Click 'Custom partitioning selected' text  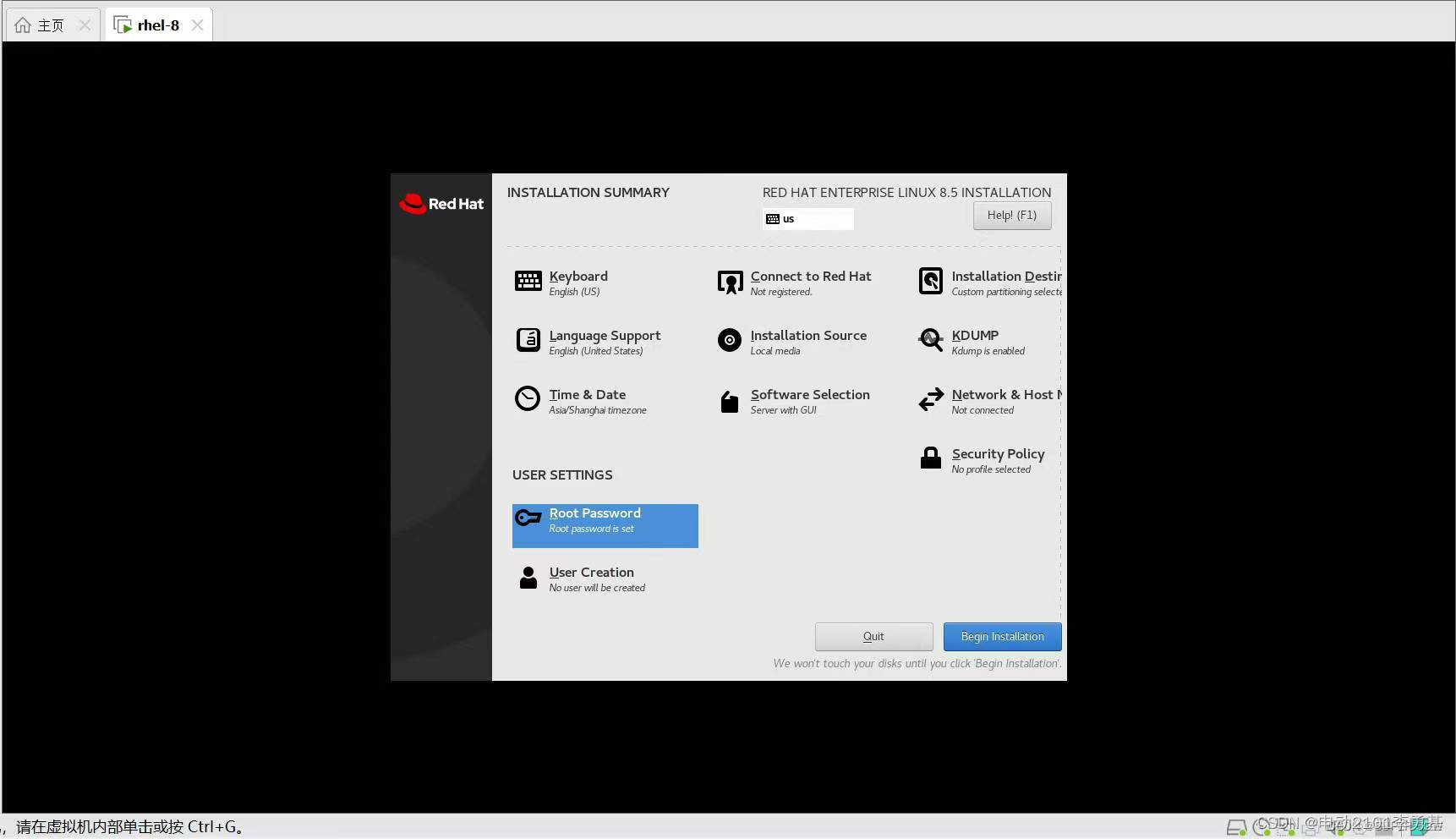1006,292
